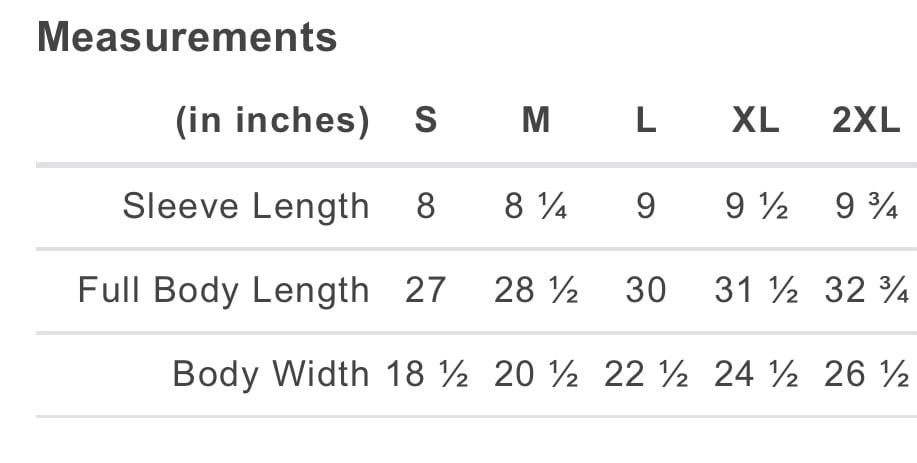Select the Body Width row label
This screenshot has width=917, height=463.
click(271, 374)
